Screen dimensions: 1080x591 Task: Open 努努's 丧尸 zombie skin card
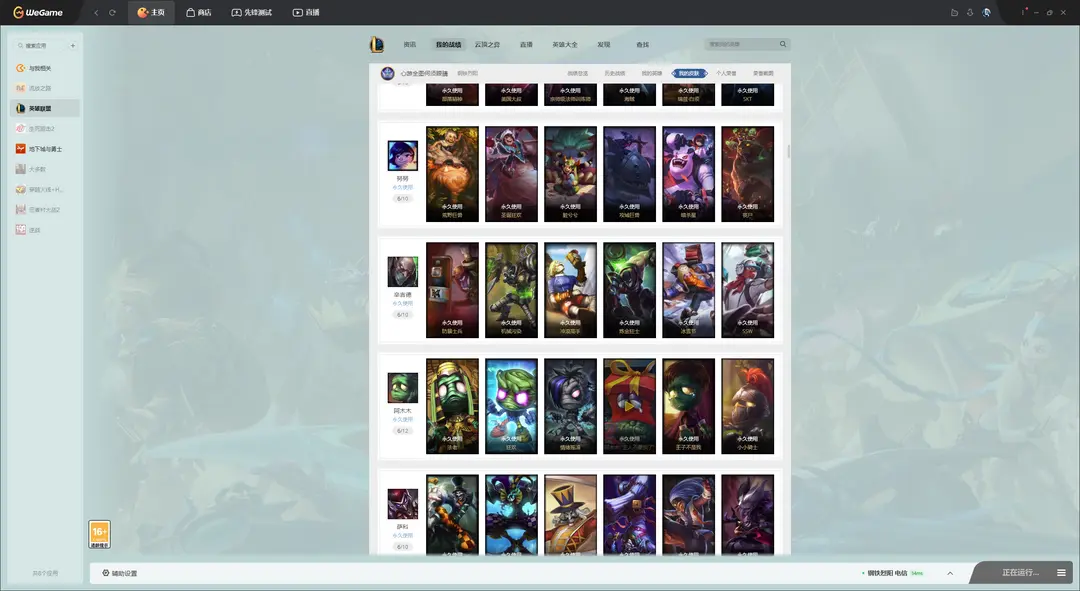pyautogui.click(x=747, y=174)
